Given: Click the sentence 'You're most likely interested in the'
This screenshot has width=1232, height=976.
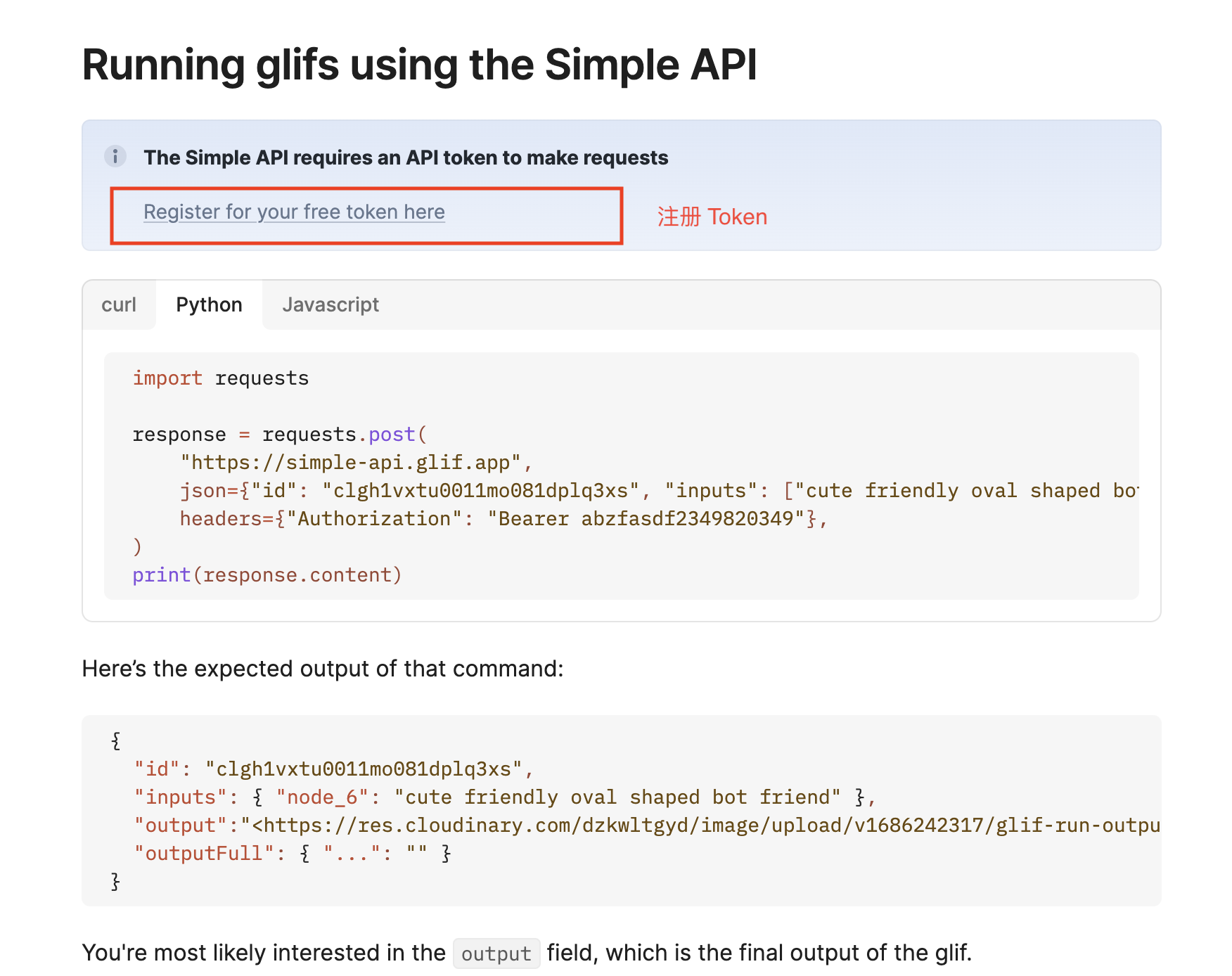Looking at the screenshot, I should click(264, 953).
